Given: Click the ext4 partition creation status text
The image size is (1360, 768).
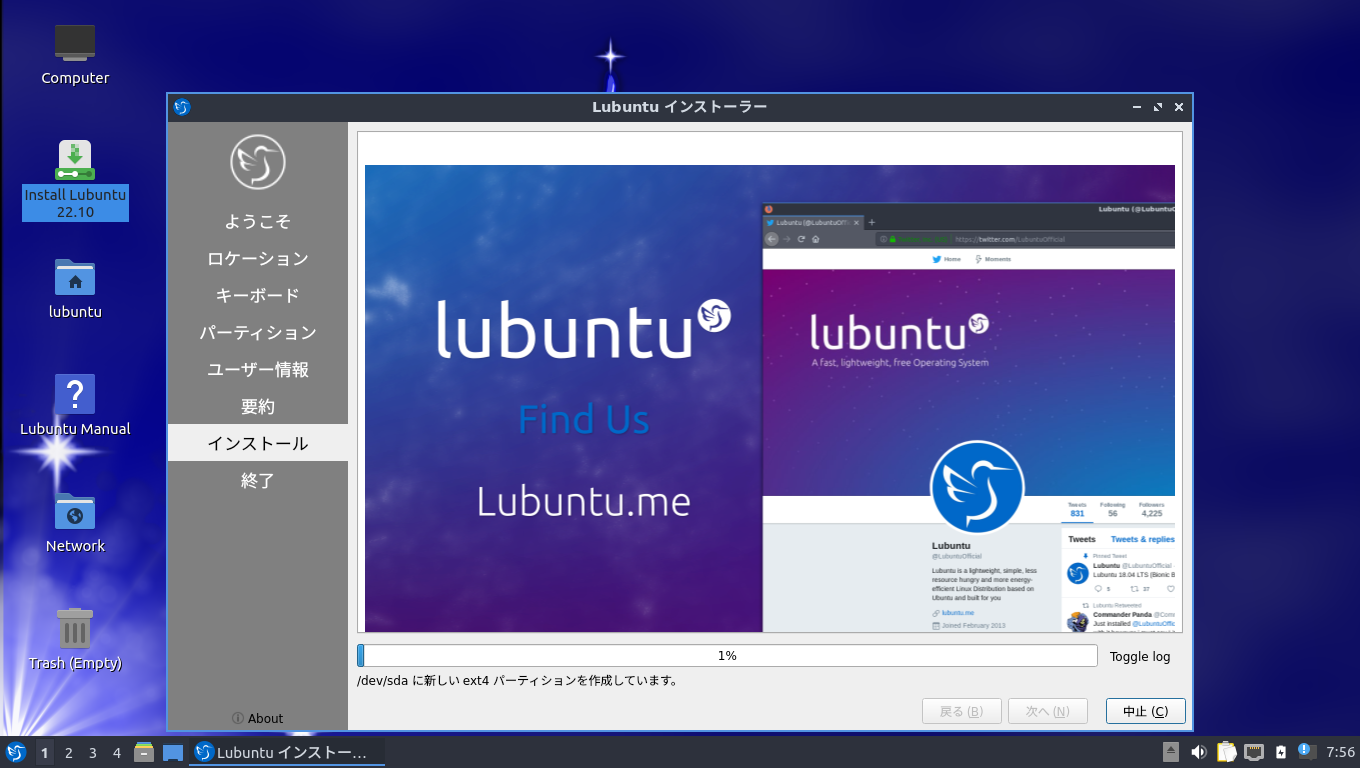Looking at the screenshot, I should coord(517,681).
